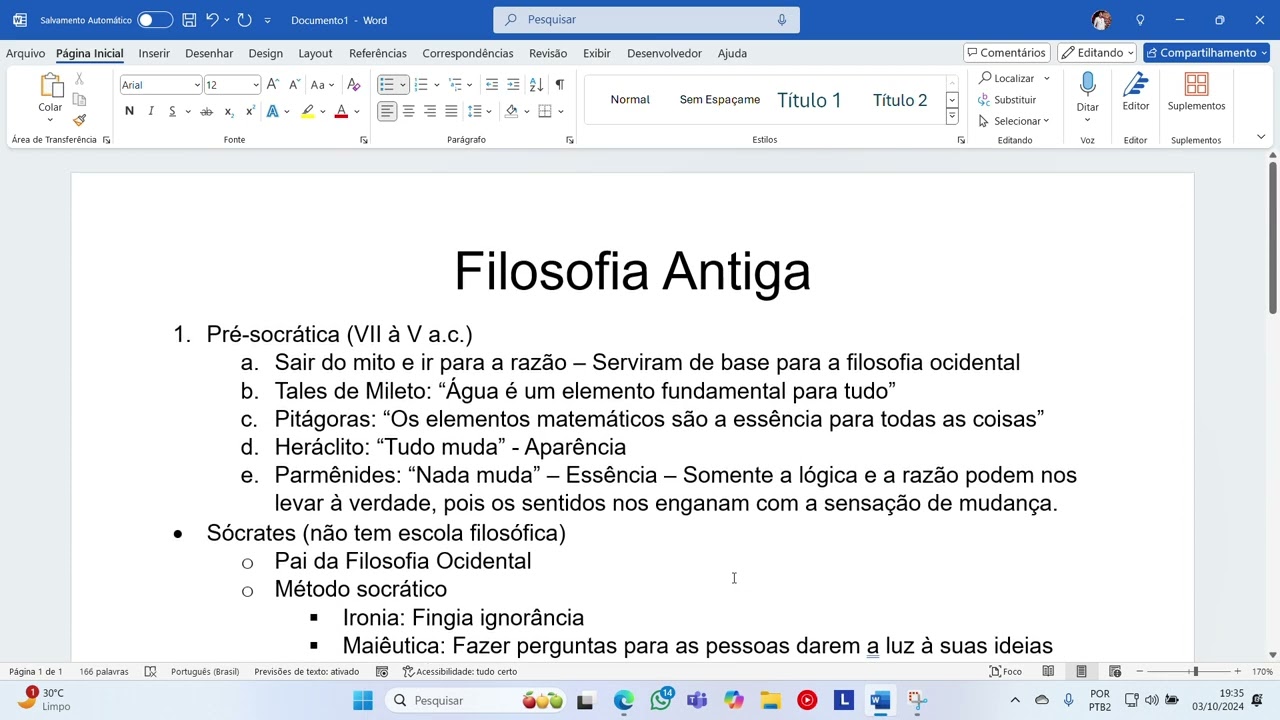Click Localizar find button
The image size is (1280, 720).
(x=1008, y=78)
